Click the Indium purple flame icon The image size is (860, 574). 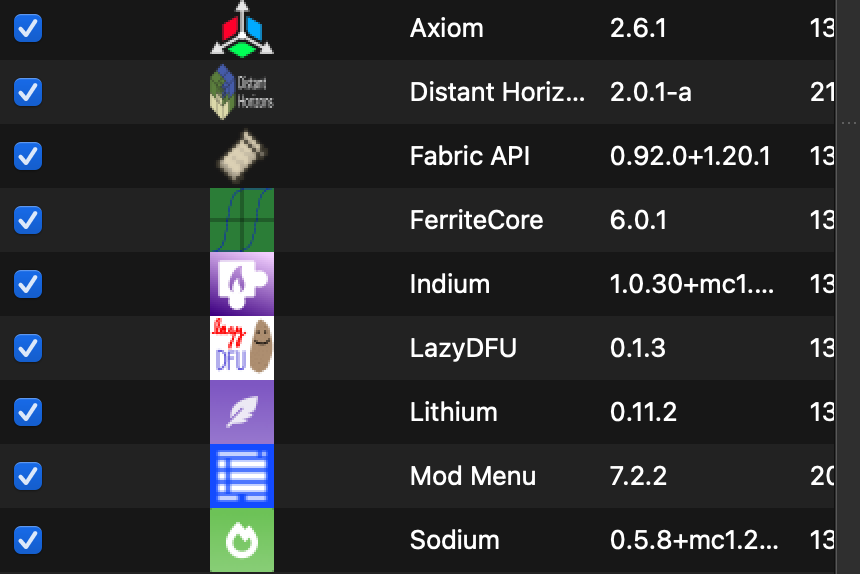pyautogui.click(x=242, y=284)
